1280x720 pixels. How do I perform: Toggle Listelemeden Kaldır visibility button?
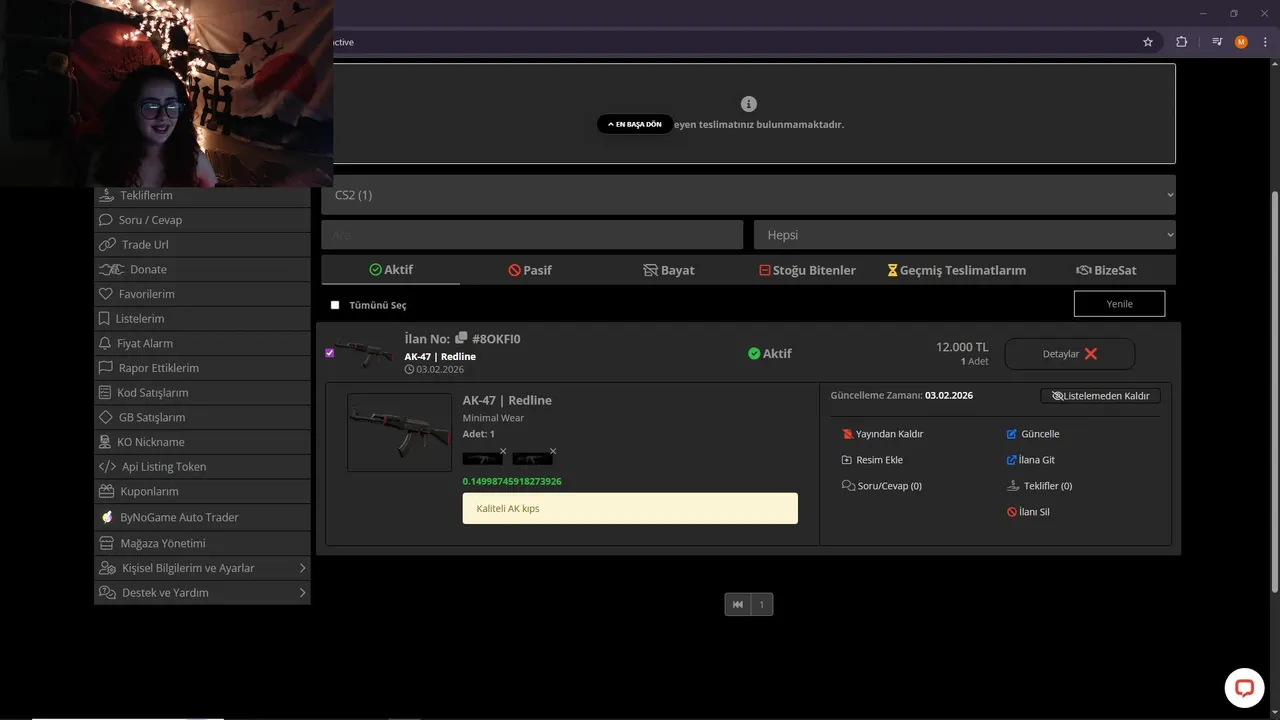pos(1100,396)
